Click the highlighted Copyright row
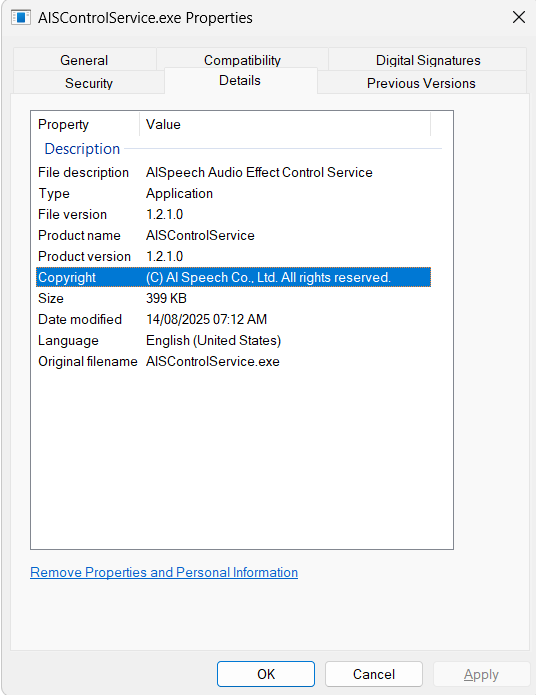This screenshot has width=536, height=695. point(233,277)
